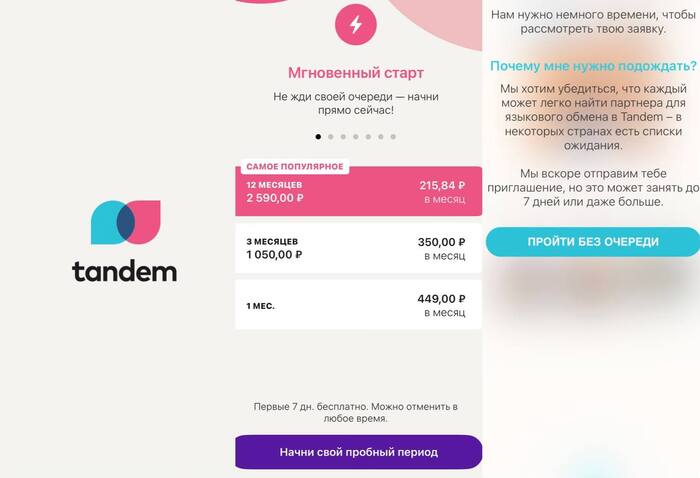Click the Tandem overlapping bubbles logo
Screen dimensions: 700x478
tap(125, 222)
